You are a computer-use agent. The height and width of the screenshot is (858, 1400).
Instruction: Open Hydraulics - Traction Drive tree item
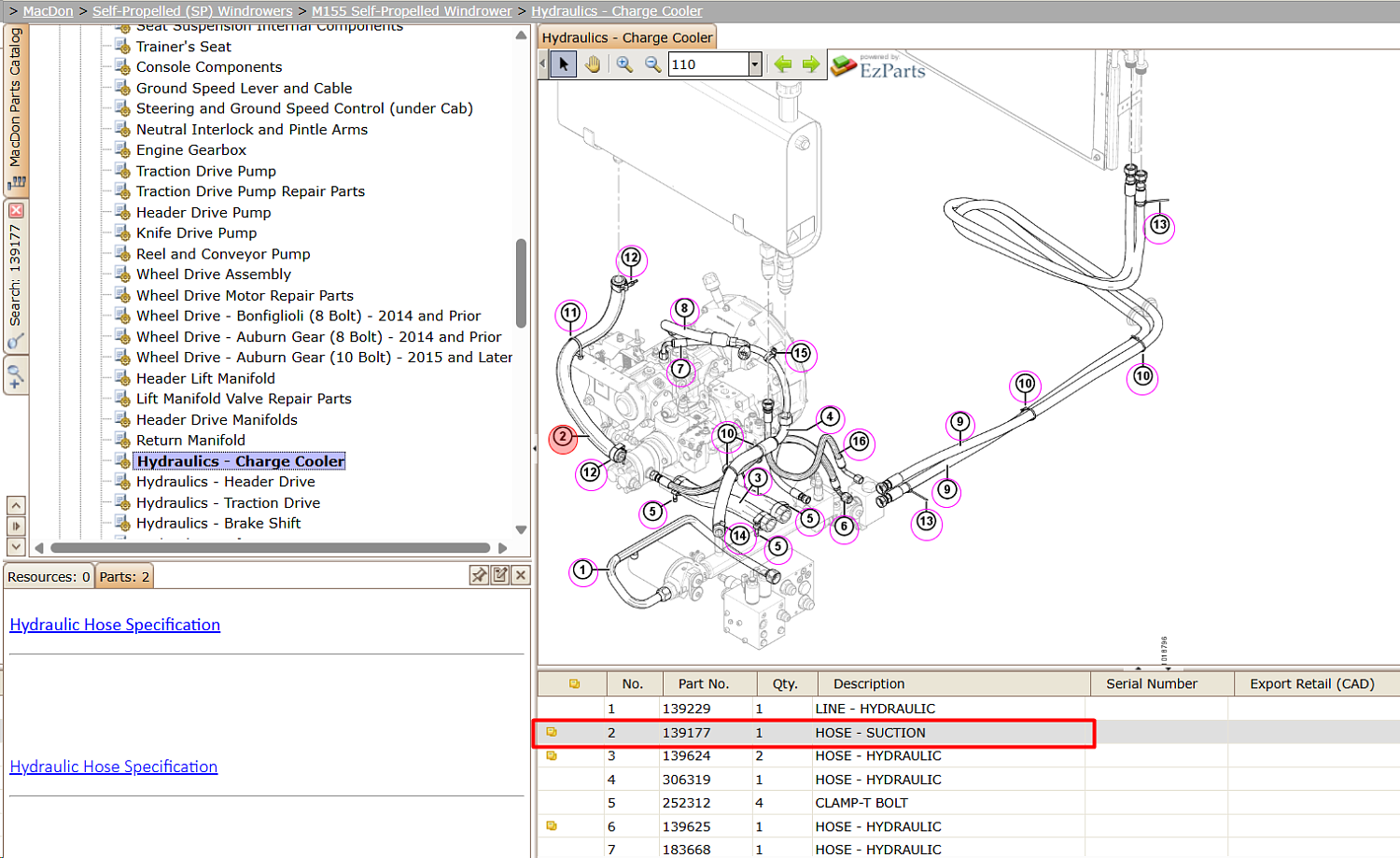[229, 503]
